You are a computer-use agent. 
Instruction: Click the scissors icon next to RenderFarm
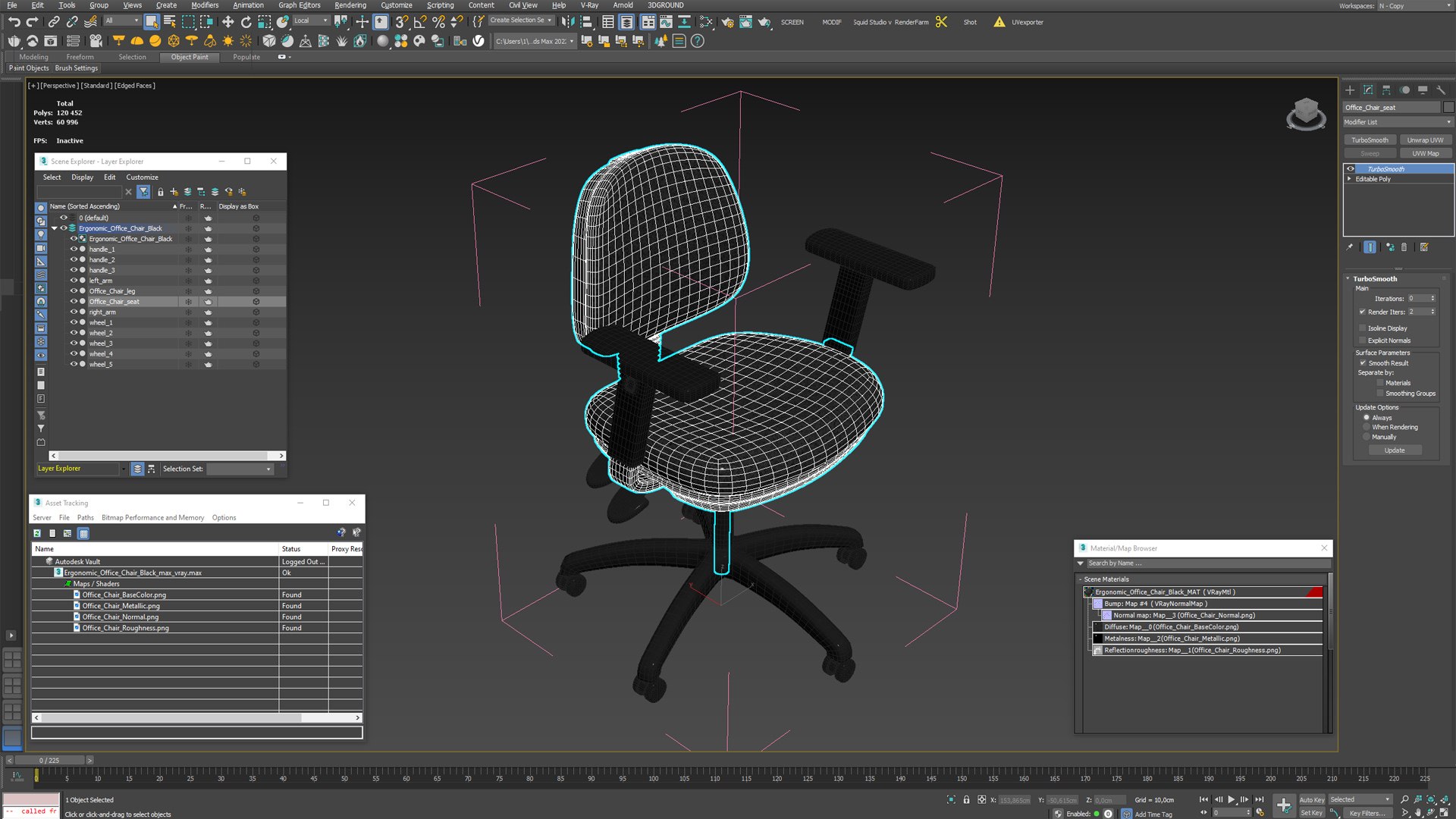click(941, 22)
